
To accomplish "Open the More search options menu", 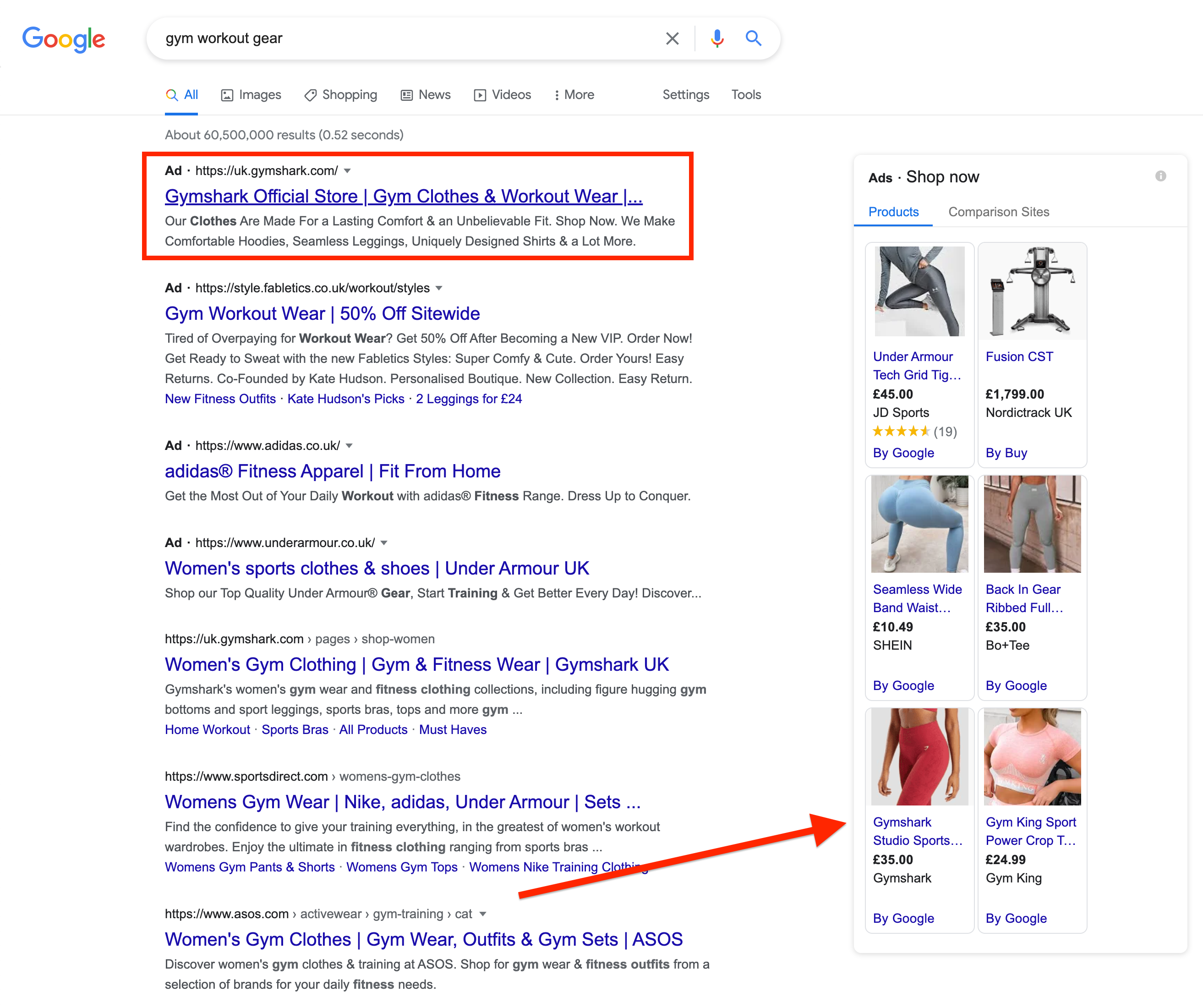I will click(574, 95).
